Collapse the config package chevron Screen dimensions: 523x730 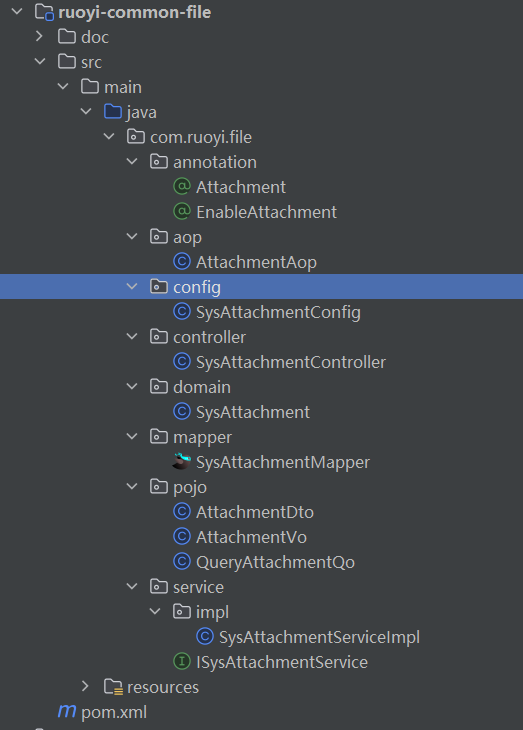point(132,286)
